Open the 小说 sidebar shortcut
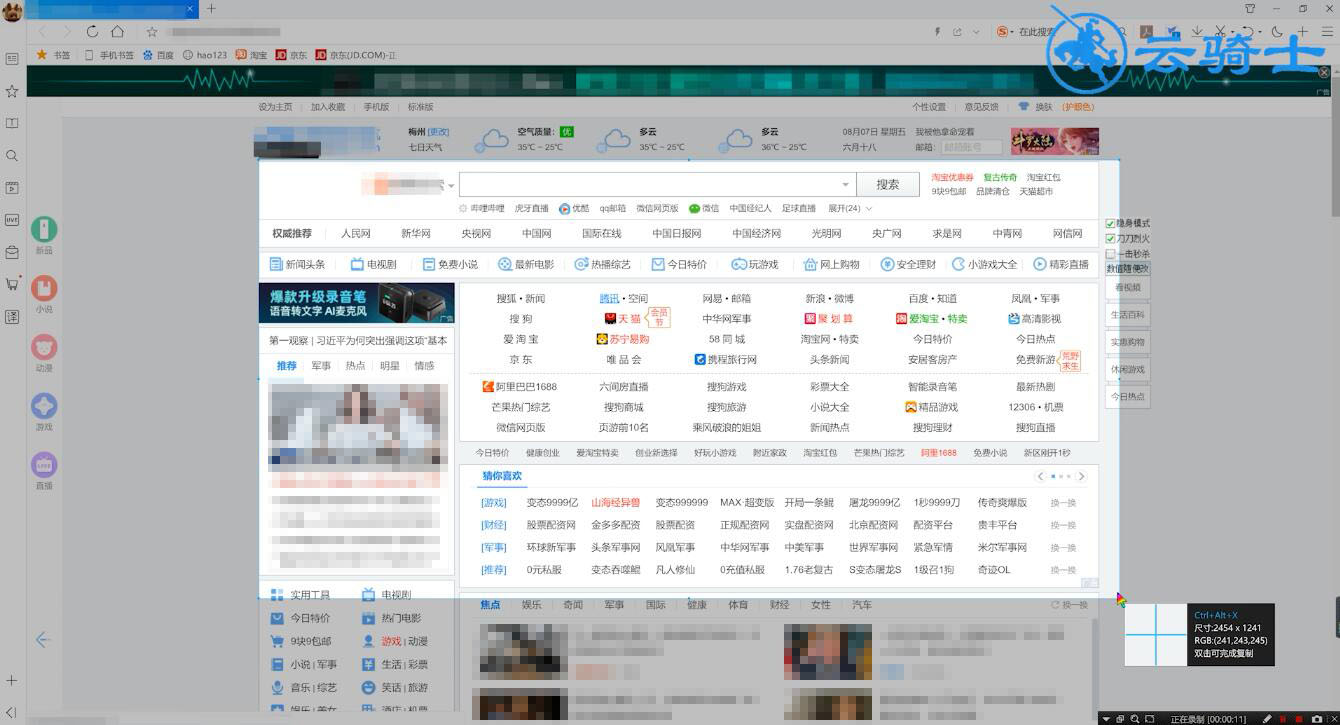Viewport: 1340px width, 725px height. pyautogui.click(x=44, y=294)
